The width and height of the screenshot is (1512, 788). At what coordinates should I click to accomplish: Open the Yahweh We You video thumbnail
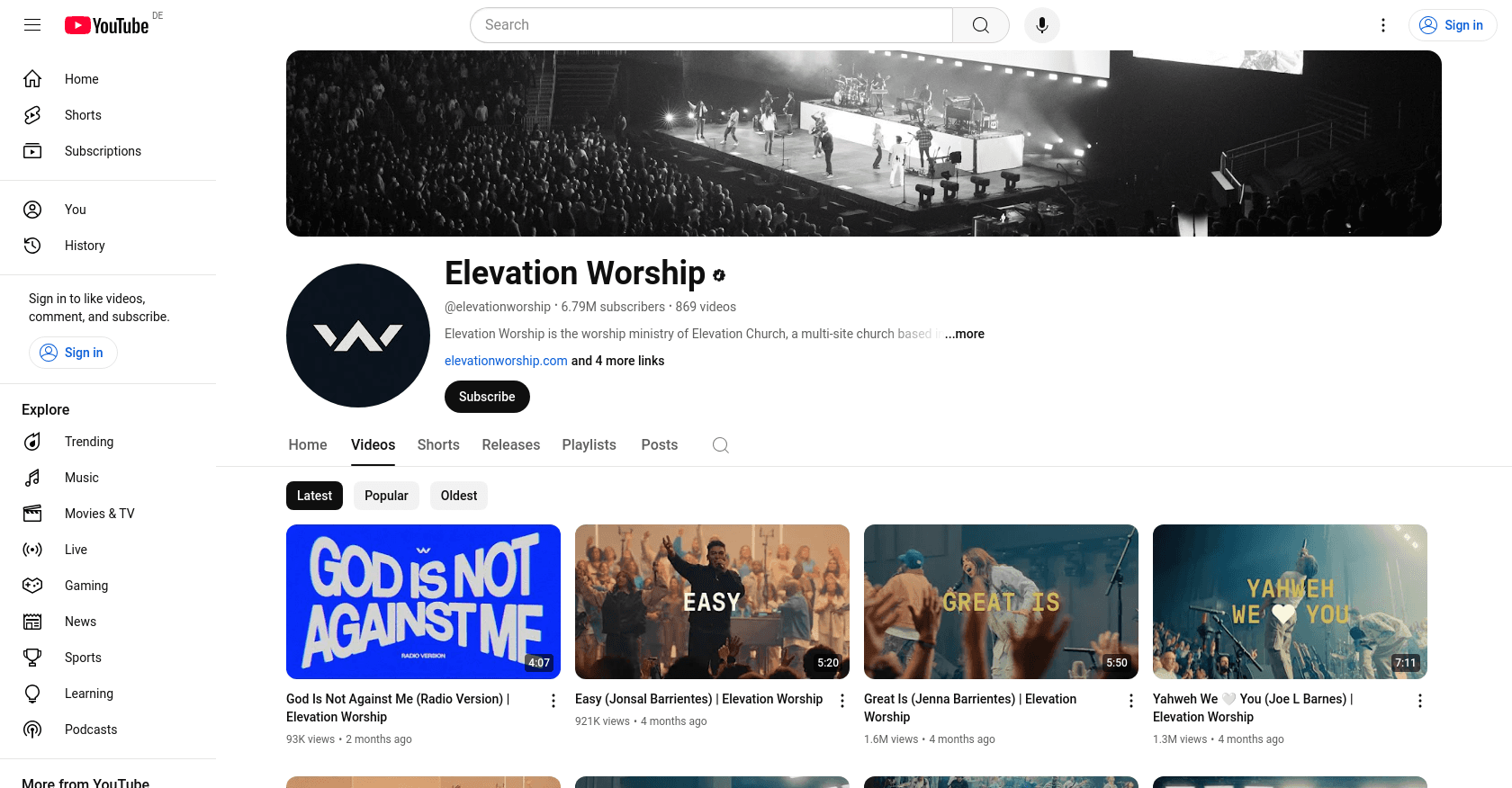[x=1290, y=602]
